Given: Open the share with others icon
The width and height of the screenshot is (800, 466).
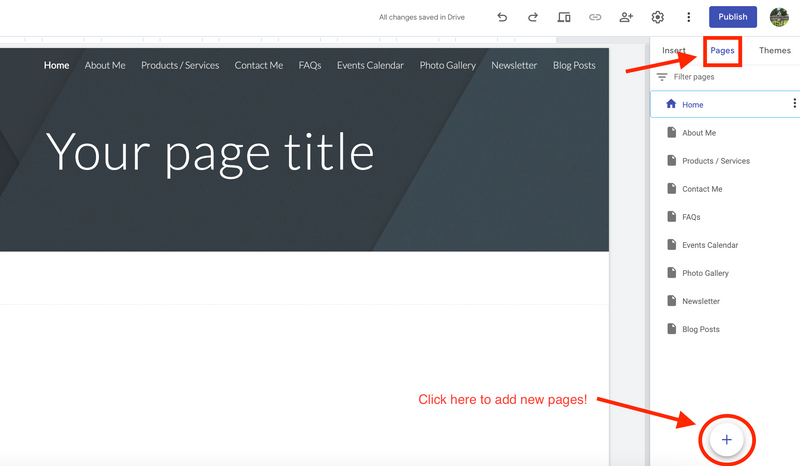Looking at the screenshot, I should (x=626, y=17).
